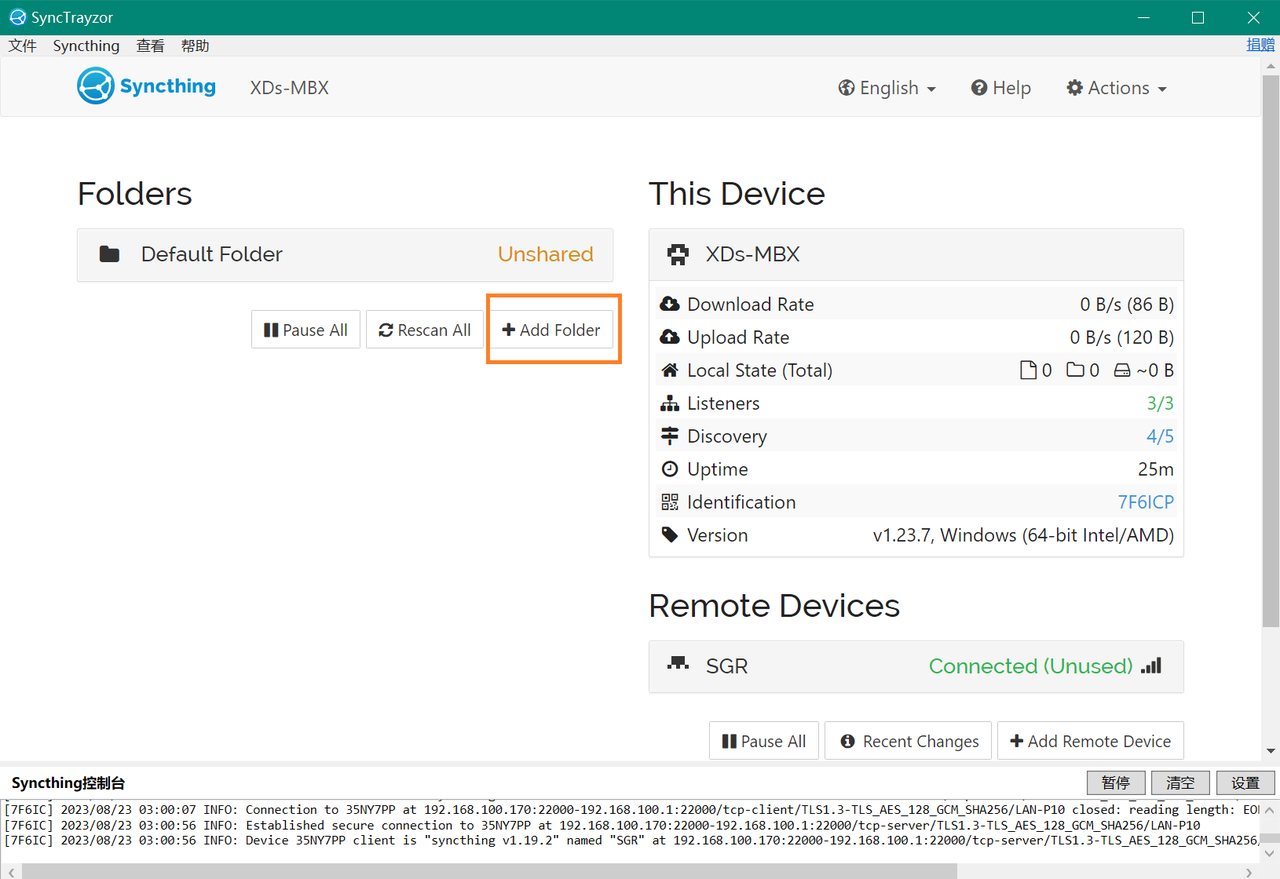Click the Syncthing控制台 console label
1280x879 pixels.
click(68, 783)
